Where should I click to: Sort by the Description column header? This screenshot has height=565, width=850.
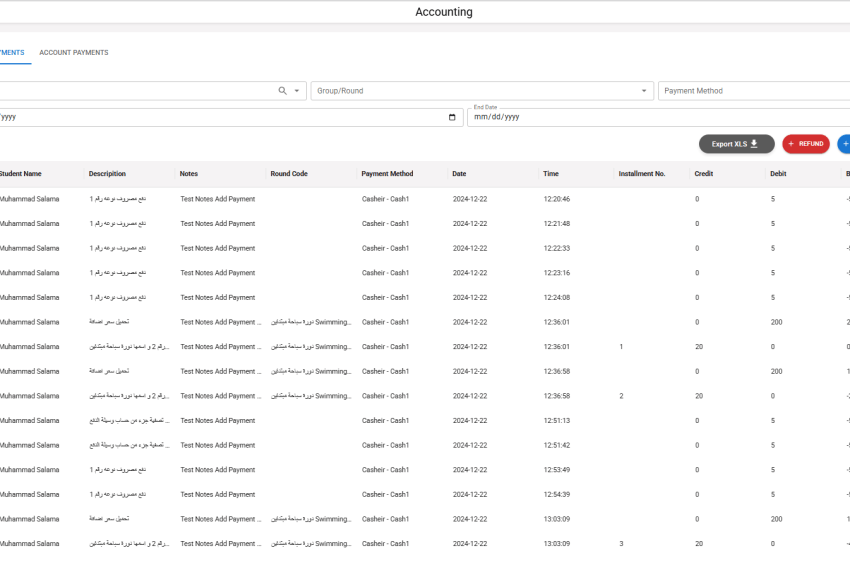pos(107,174)
